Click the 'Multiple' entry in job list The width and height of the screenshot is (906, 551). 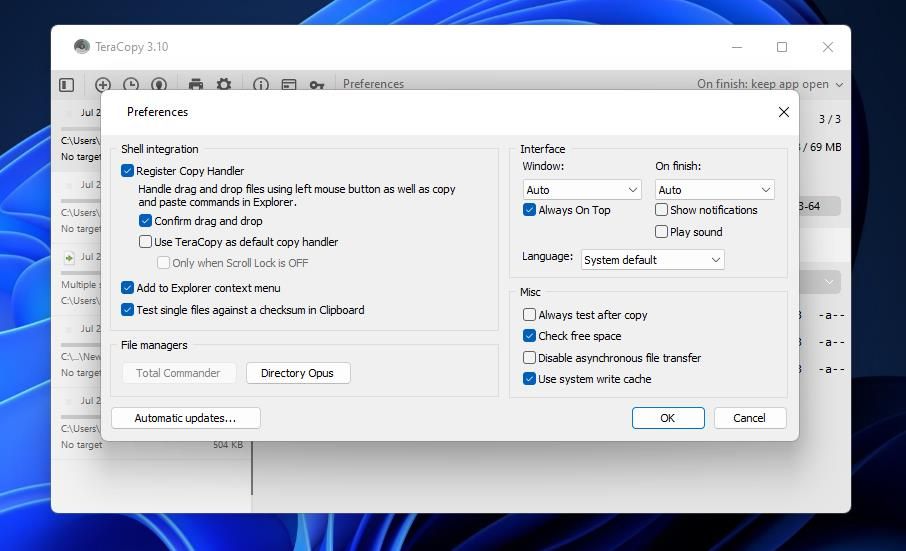click(80, 285)
